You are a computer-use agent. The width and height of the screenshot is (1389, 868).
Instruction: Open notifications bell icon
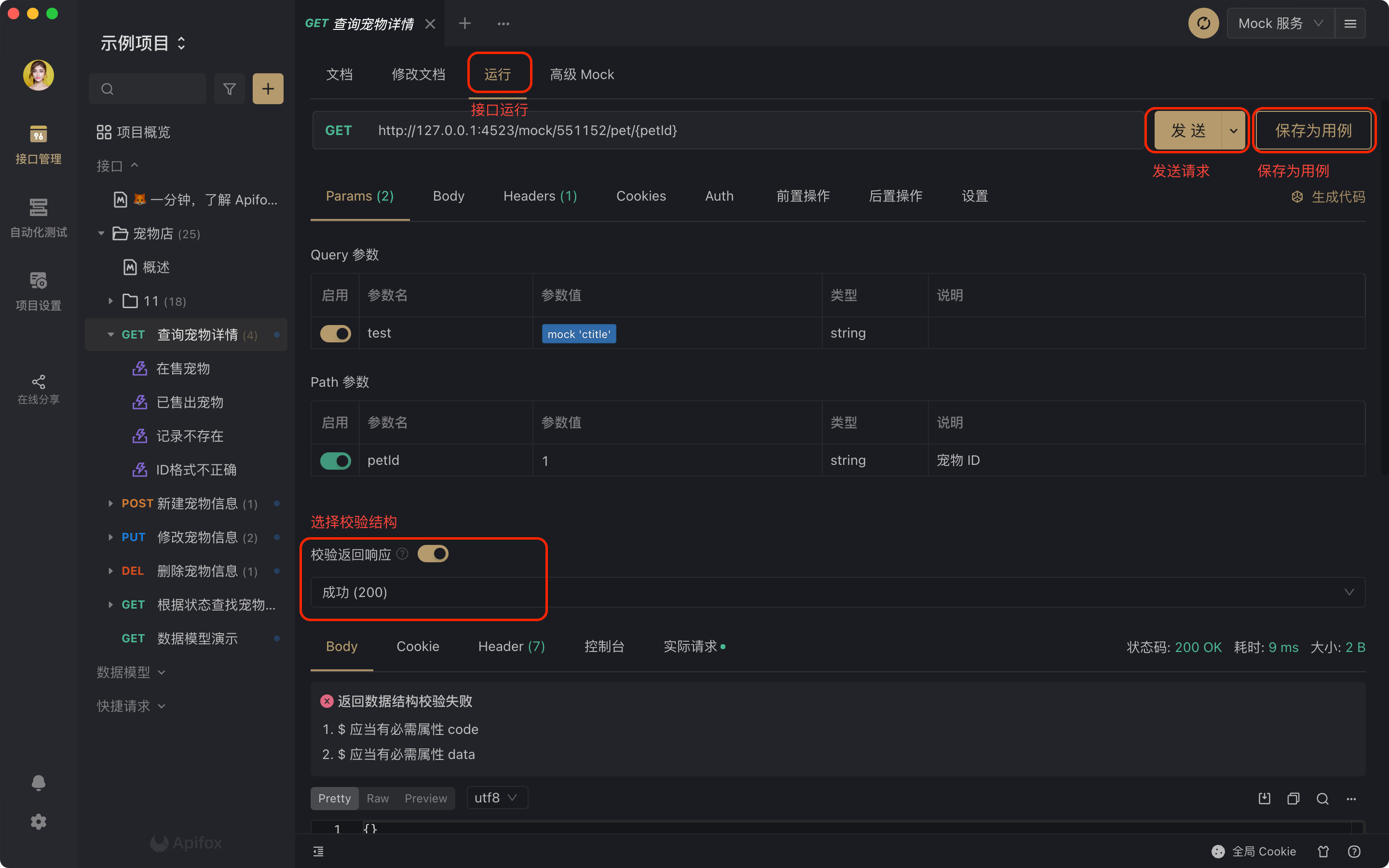click(39, 783)
